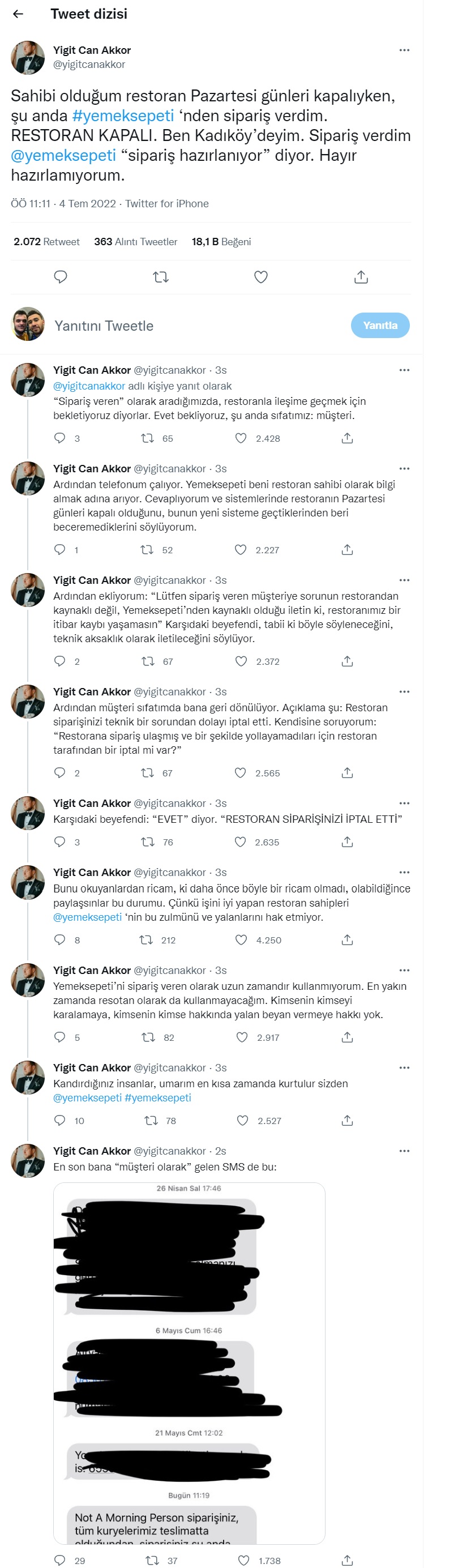The height and width of the screenshot is (1568, 458).
Task: Click the back arrow beside Tweet dizisi
Action: click(x=18, y=14)
